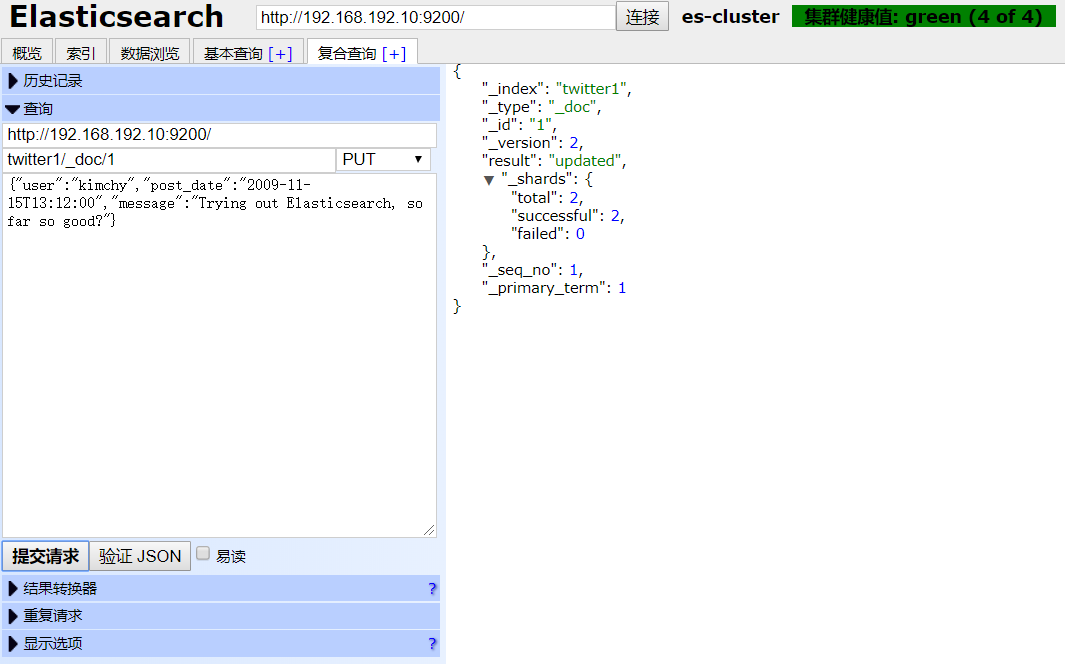Click the 连接 connect button
The height and width of the screenshot is (666, 1065).
click(643, 16)
